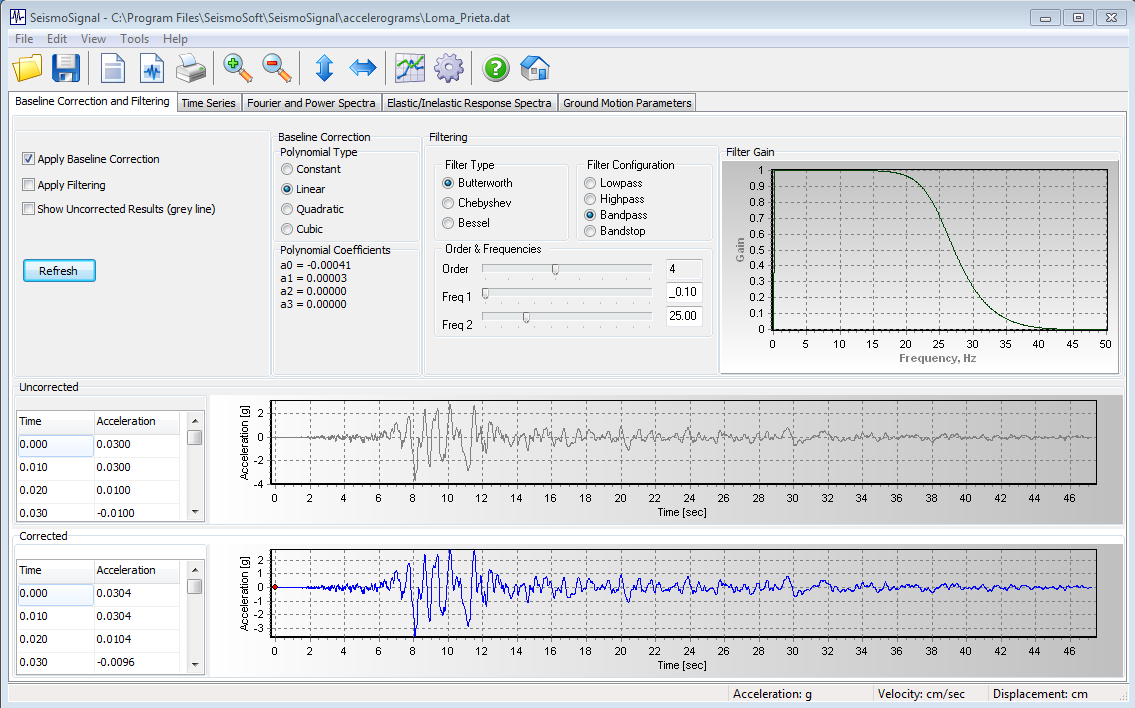1135x708 pixels.
Task: Adjust the Freq 2 slider
Action: (524, 316)
